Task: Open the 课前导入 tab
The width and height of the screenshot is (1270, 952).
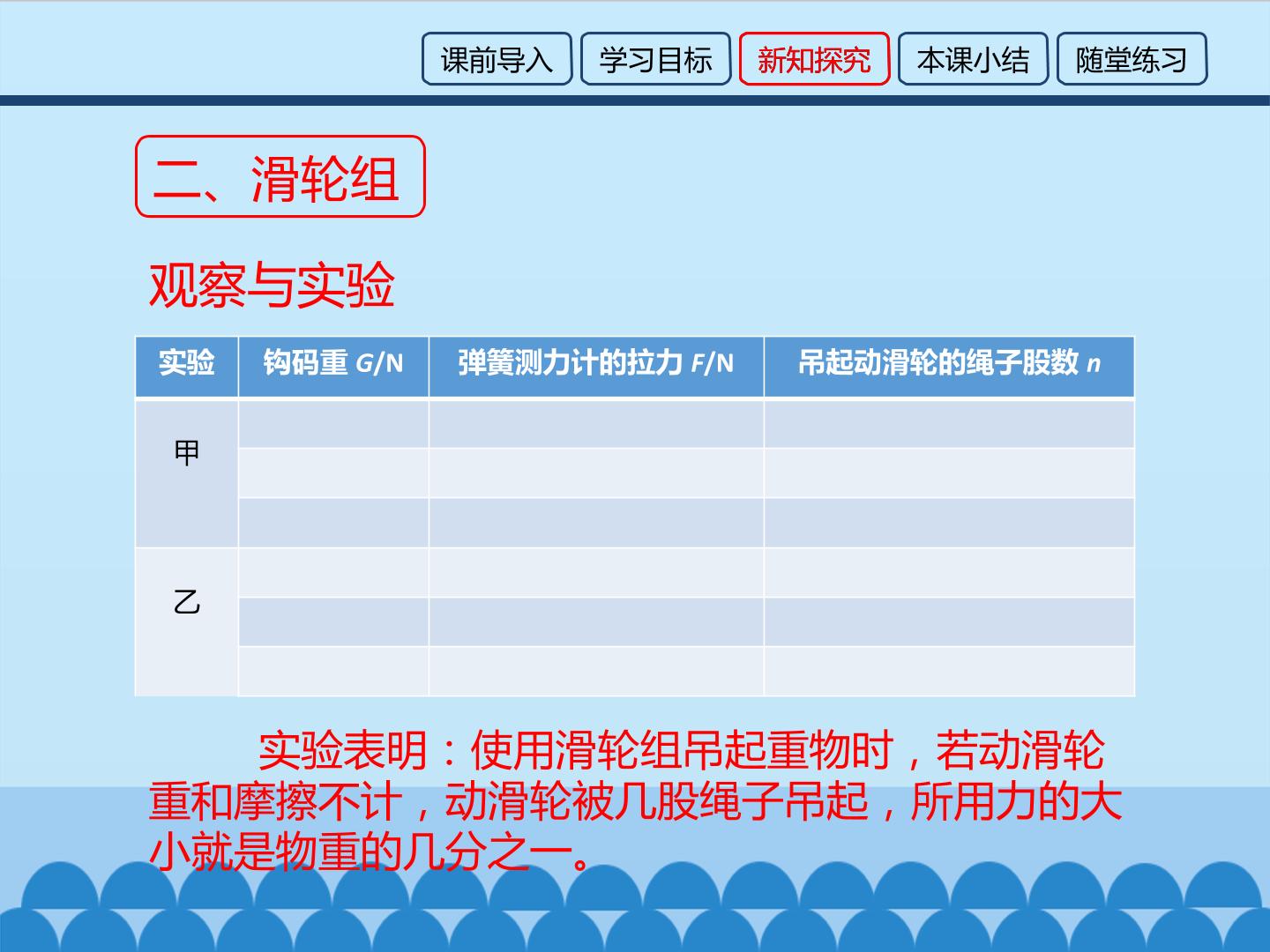Action: [x=497, y=59]
